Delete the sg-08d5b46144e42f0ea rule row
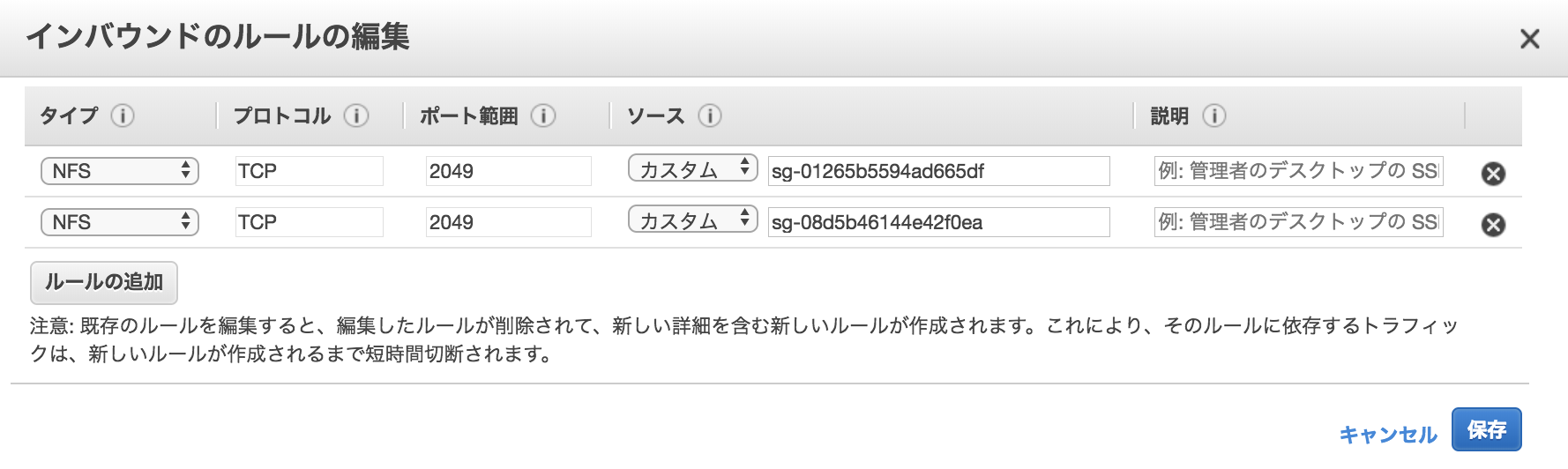The height and width of the screenshot is (469, 1568). pos(1493,225)
